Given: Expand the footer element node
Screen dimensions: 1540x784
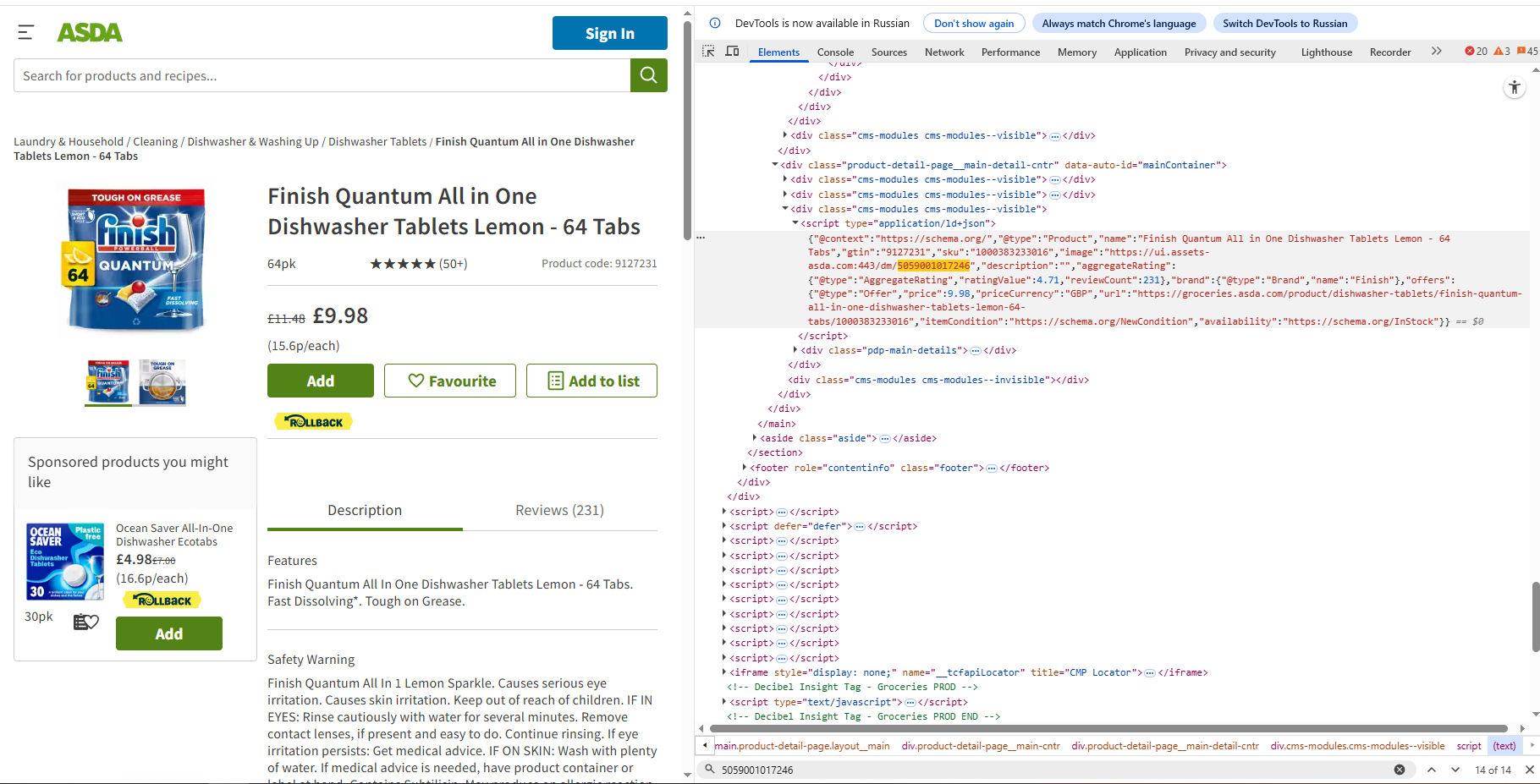Looking at the screenshot, I should pos(745,468).
